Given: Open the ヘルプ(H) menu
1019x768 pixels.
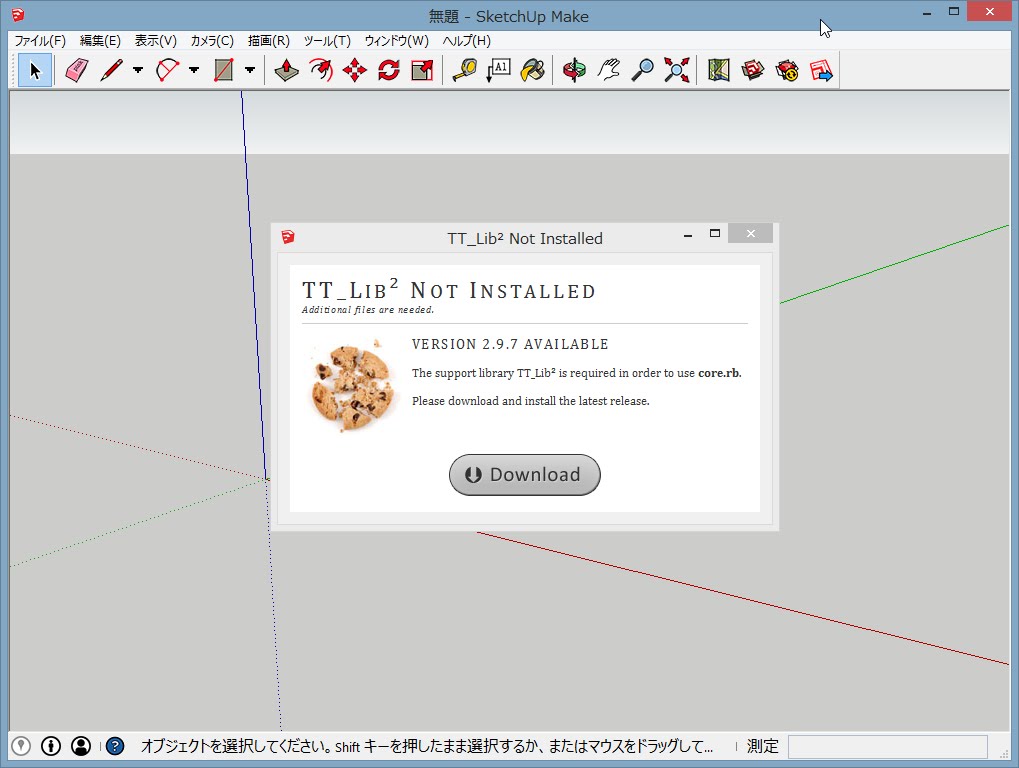Looking at the screenshot, I should [467, 41].
